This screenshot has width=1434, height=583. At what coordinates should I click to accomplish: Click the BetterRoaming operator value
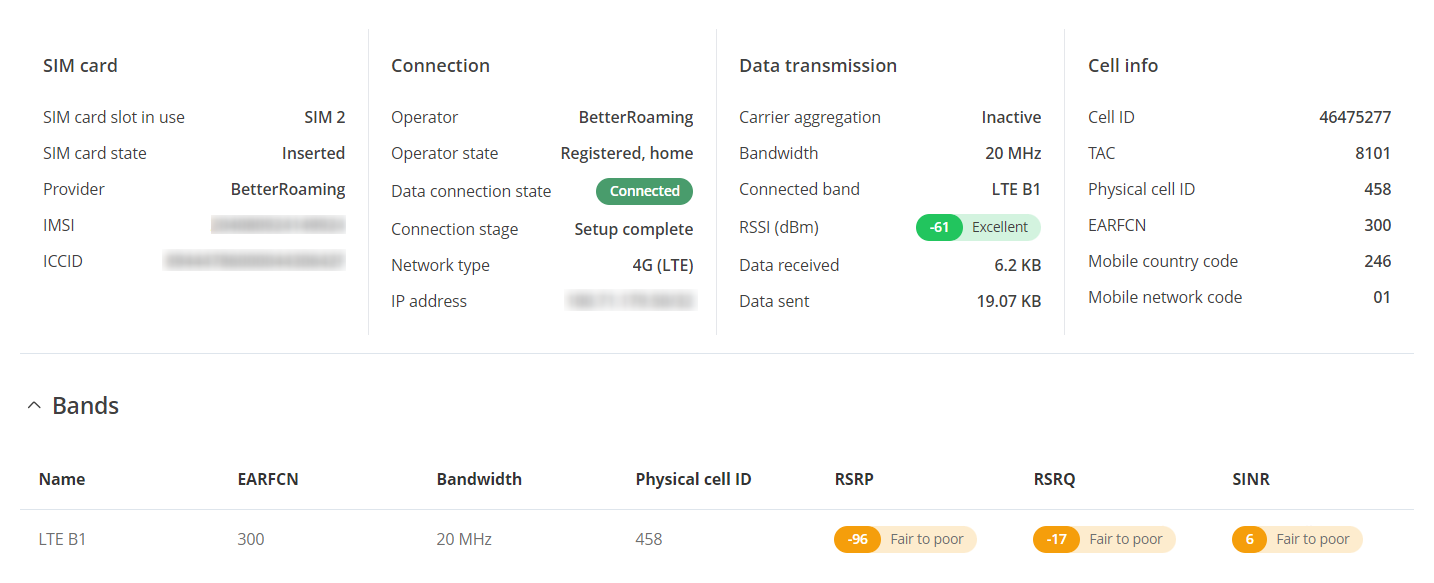636,117
